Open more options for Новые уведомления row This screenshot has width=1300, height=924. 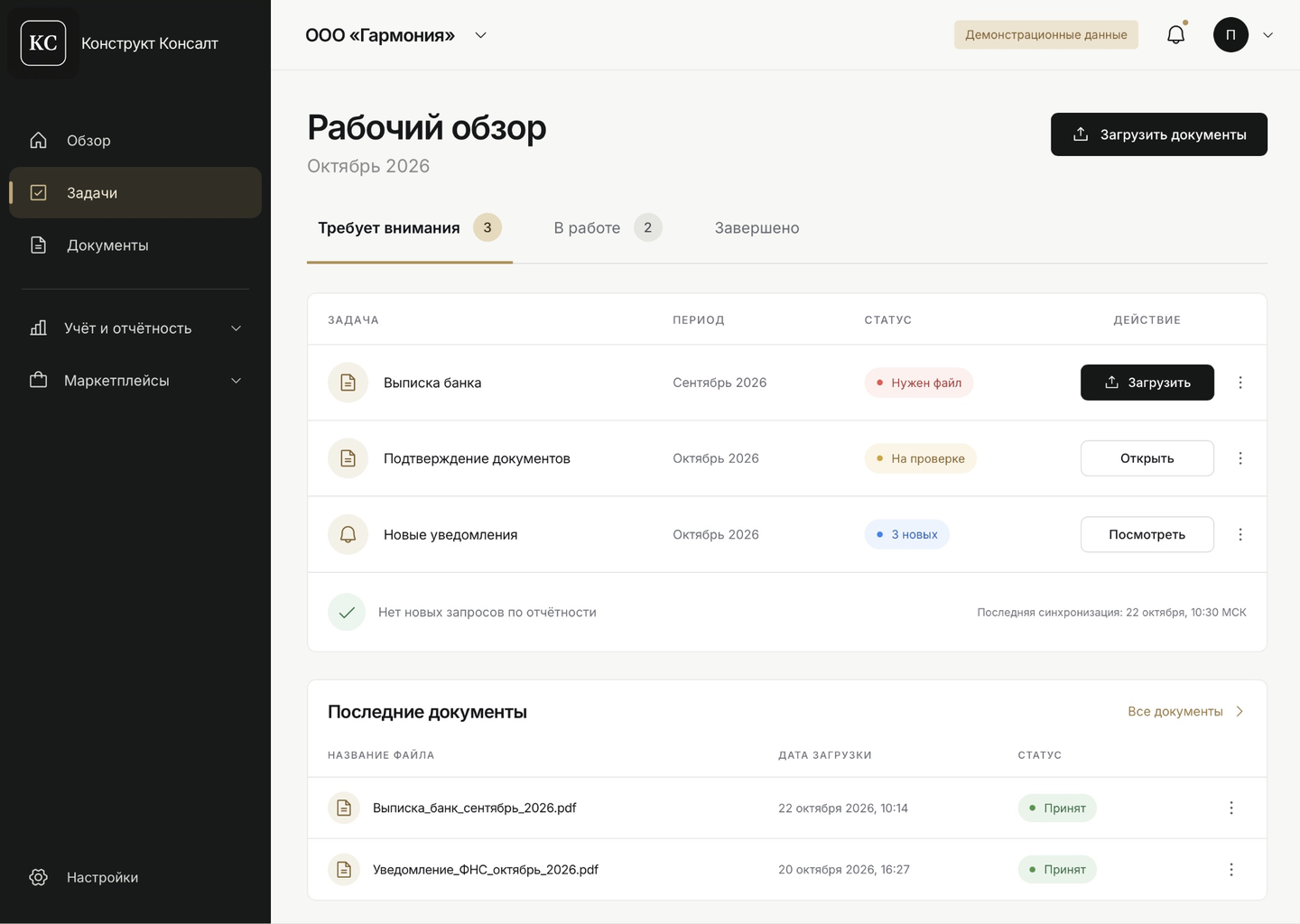tap(1240, 534)
